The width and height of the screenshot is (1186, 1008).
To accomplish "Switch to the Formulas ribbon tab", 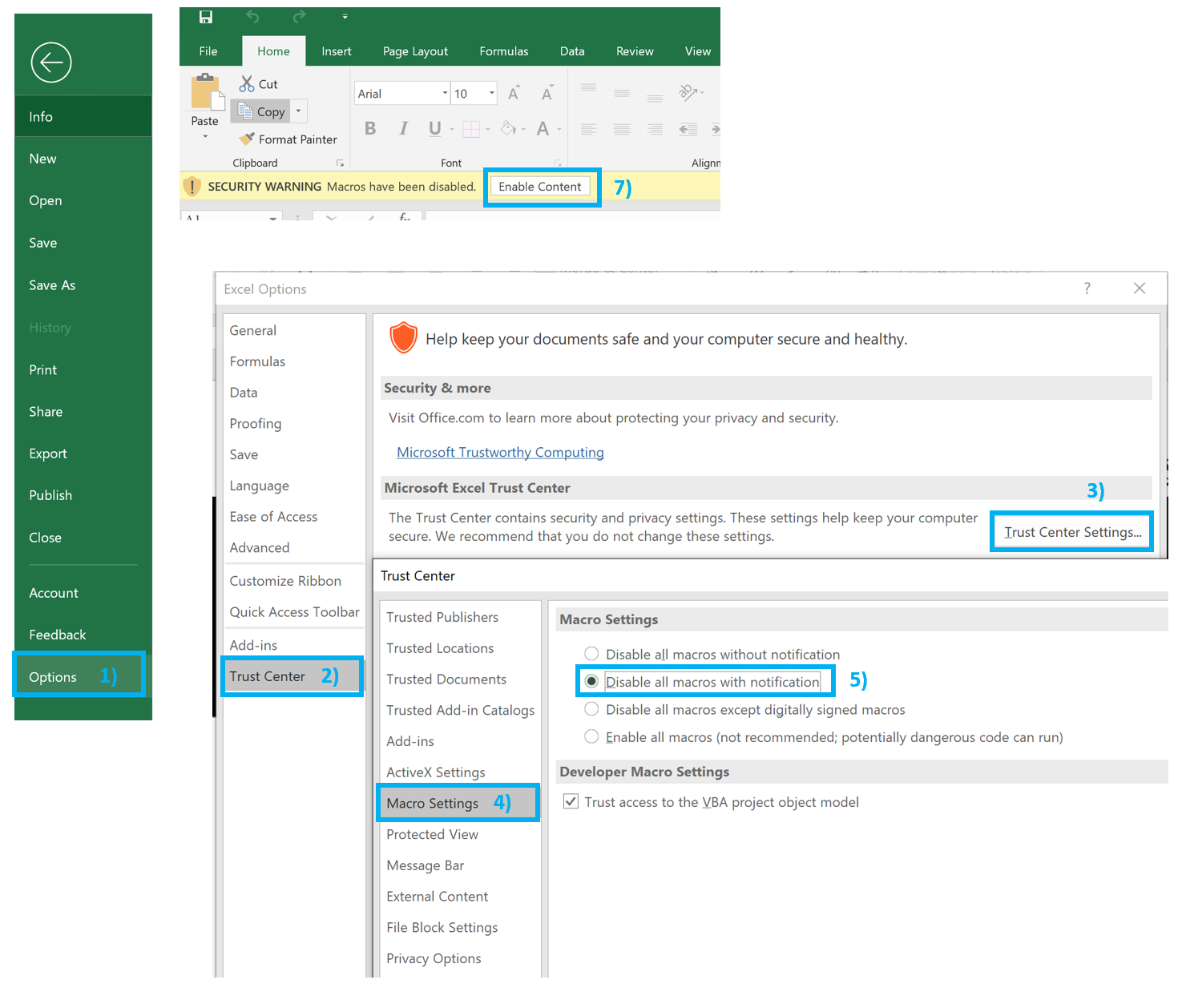I will coord(504,51).
